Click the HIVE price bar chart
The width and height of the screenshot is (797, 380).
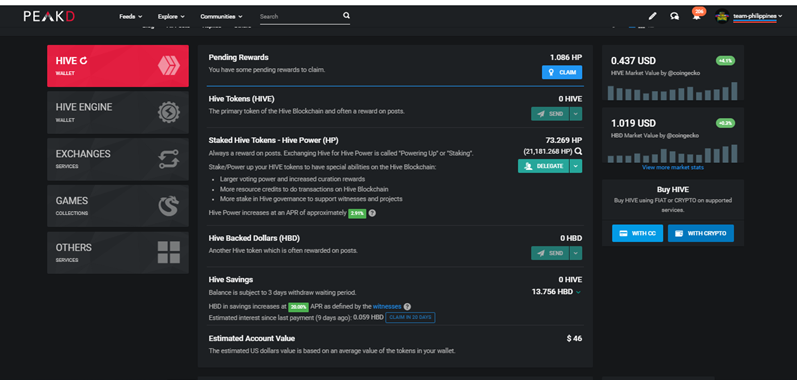[672, 91]
